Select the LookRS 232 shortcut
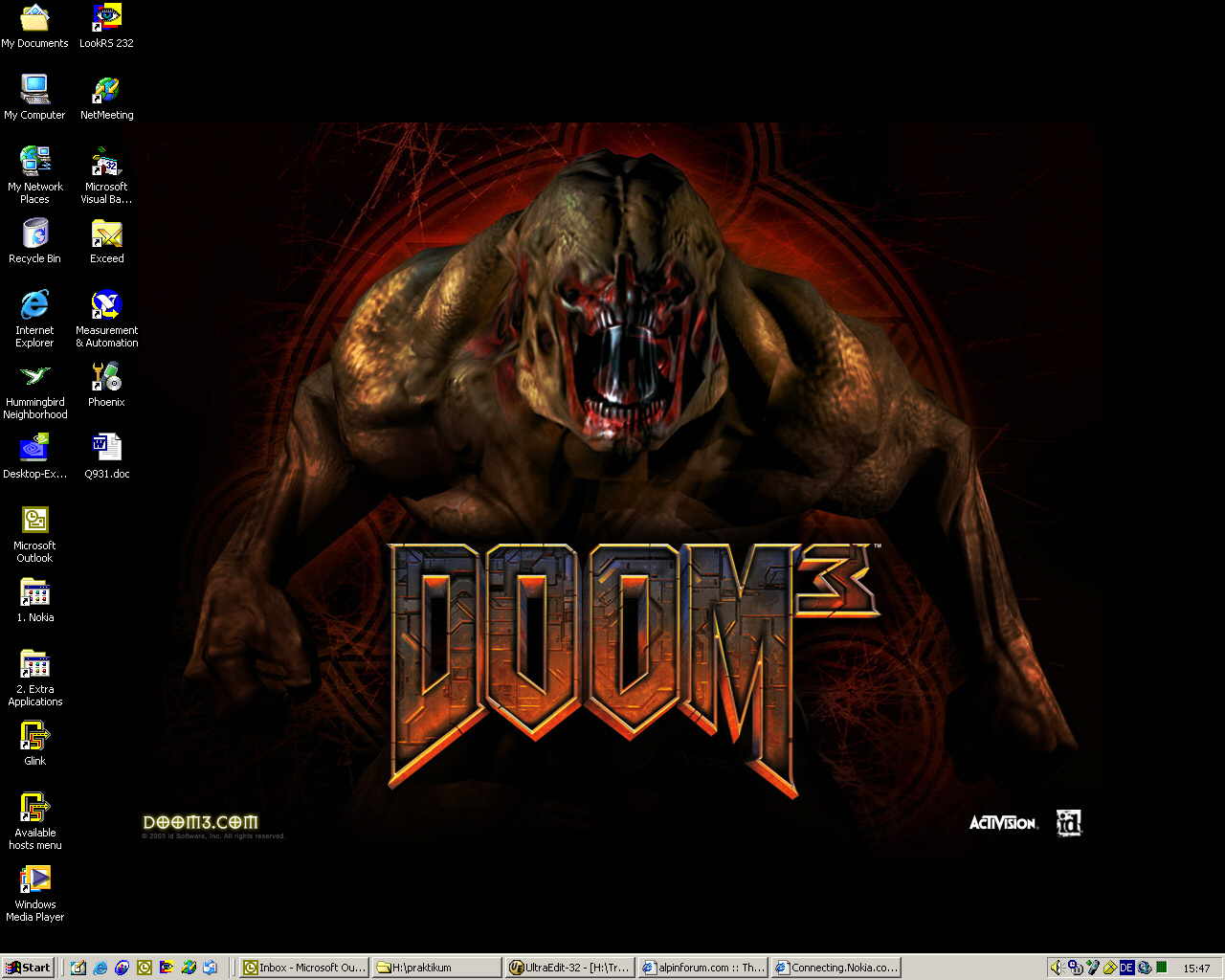The image size is (1225, 980). (x=106, y=18)
